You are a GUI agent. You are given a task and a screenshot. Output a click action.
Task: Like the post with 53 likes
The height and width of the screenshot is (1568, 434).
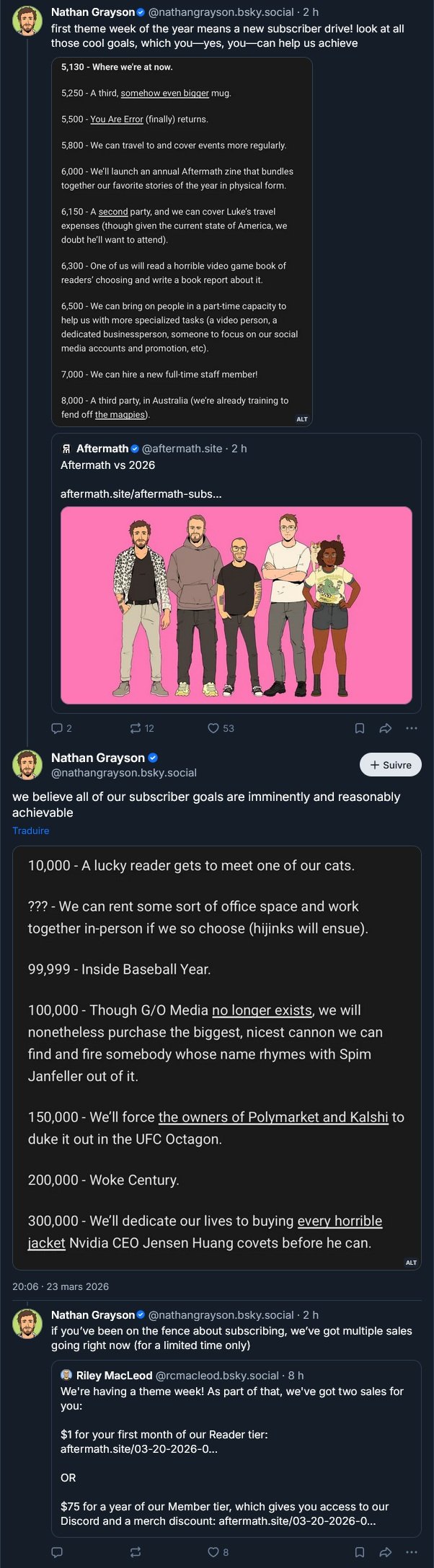(x=213, y=728)
